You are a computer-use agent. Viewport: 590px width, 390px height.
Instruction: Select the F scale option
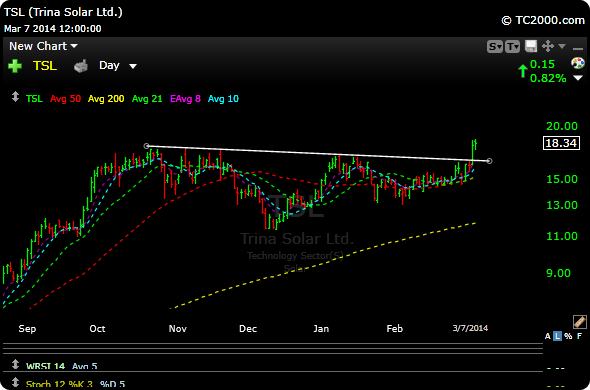click(579, 336)
